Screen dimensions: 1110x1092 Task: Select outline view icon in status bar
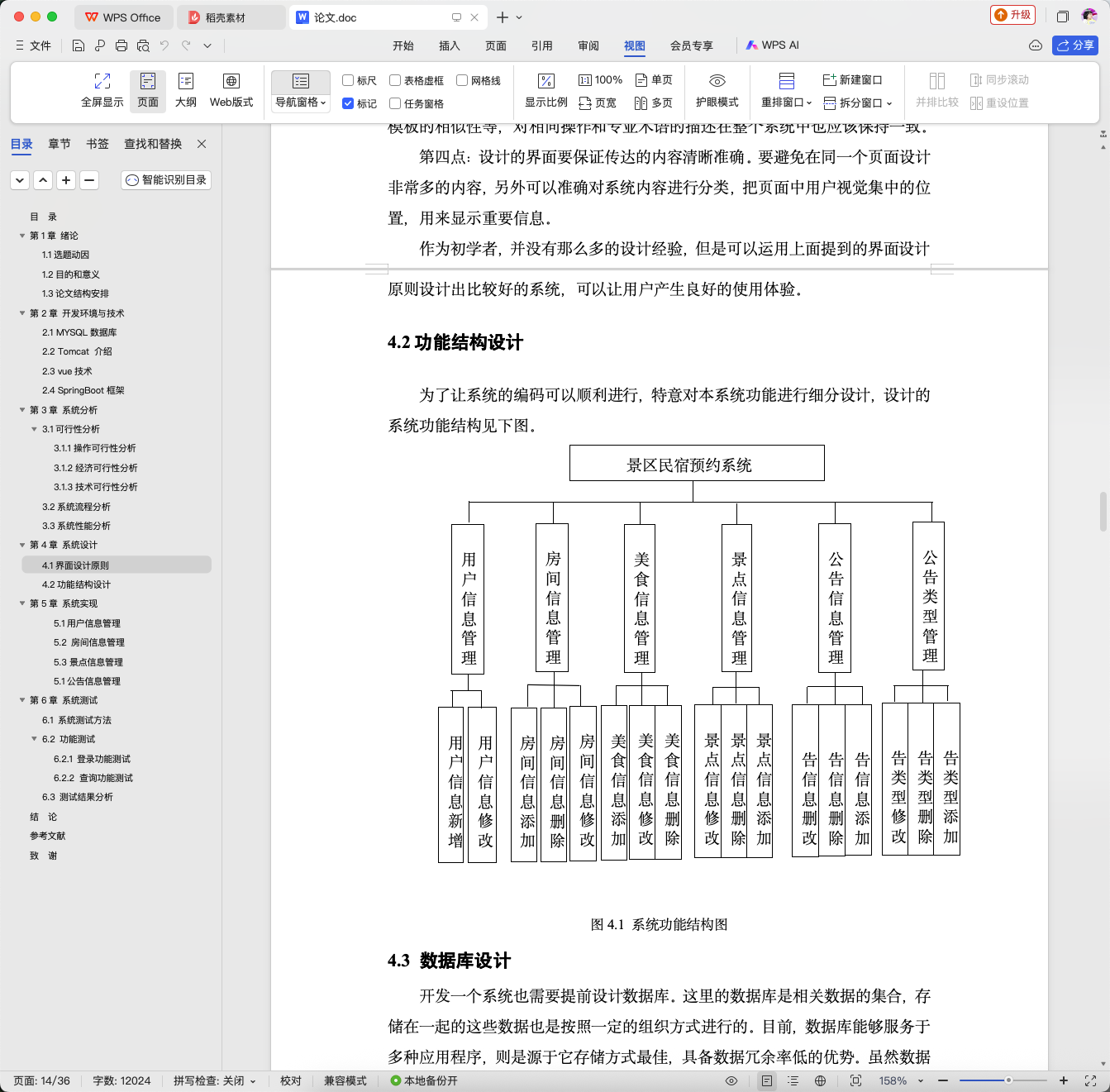[793, 1080]
